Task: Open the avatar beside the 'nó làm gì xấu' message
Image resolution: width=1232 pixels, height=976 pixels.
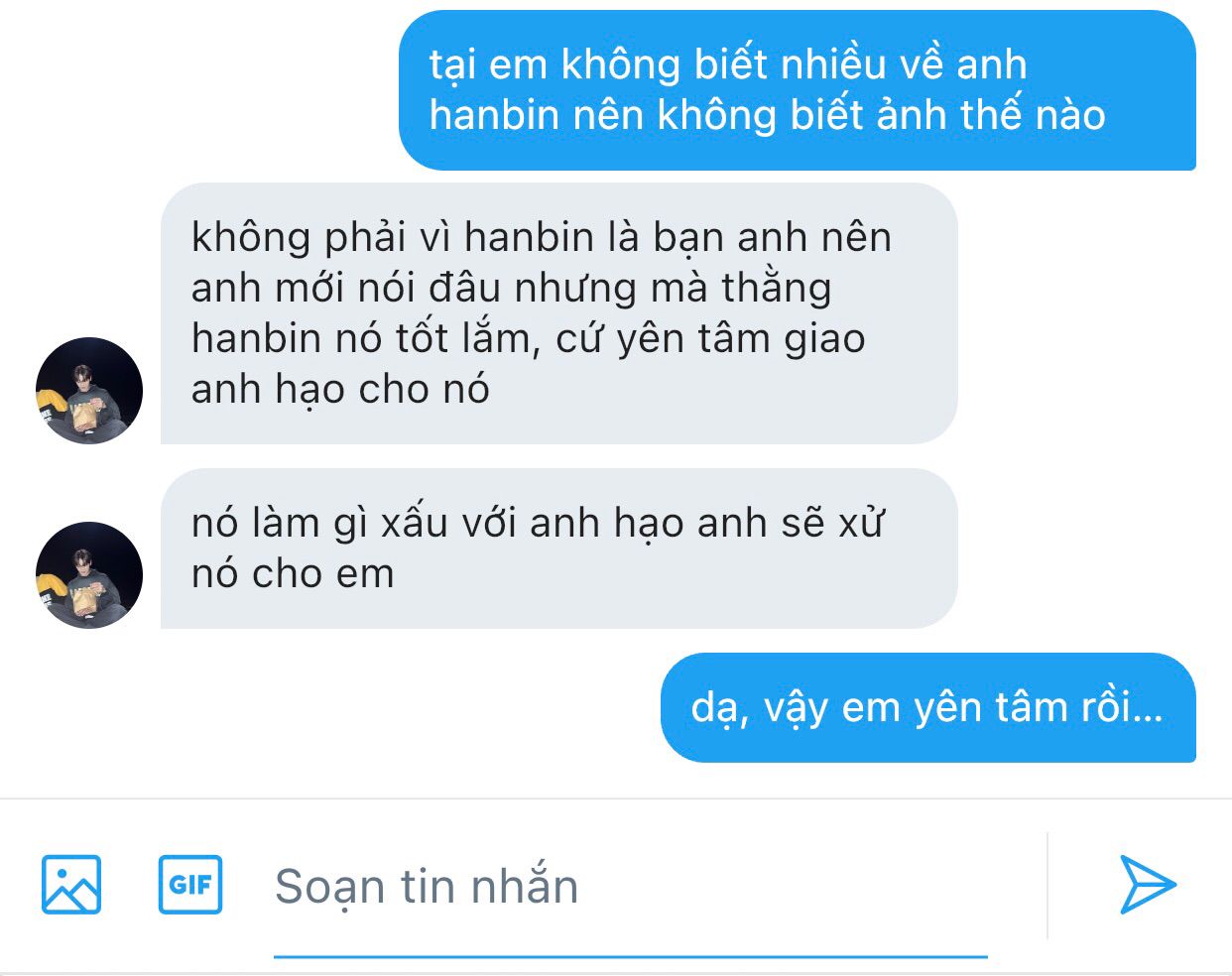Action: 89,575
